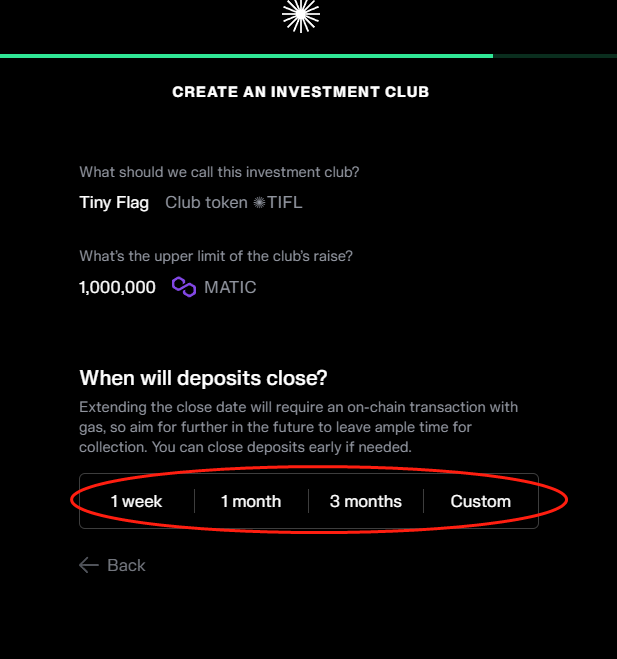Image resolution: width=617 pixels, height=659 pixels.
Task: Click the sun icon before TIFL
Action: [x=259, y=203]
